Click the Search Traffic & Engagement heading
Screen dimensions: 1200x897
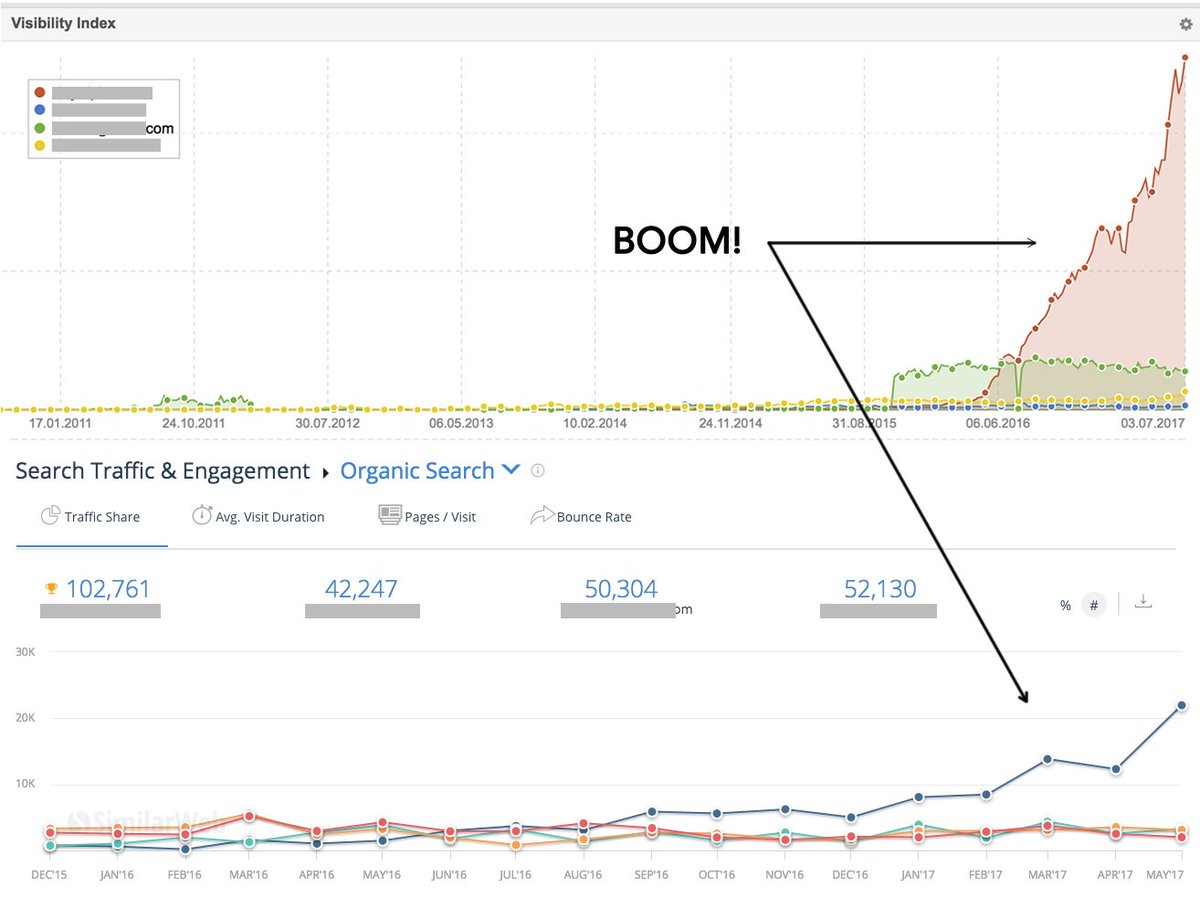coord(163,471)
